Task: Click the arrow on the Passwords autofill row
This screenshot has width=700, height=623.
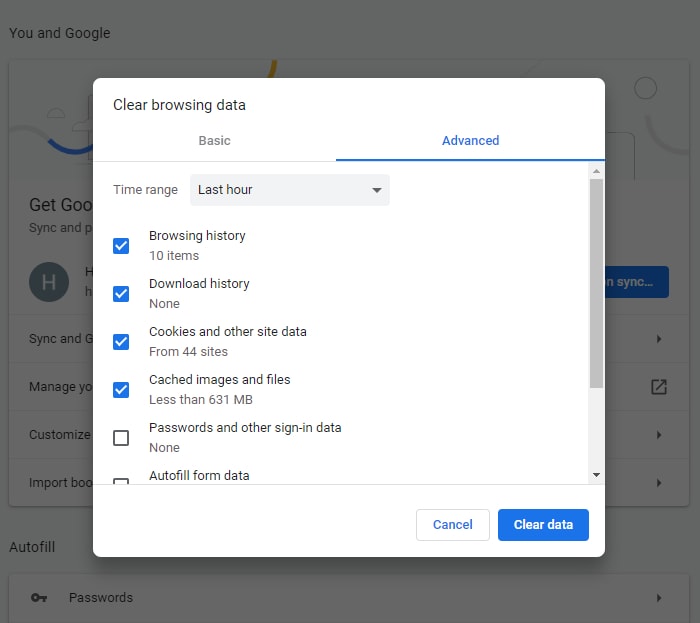Action: 658,598
